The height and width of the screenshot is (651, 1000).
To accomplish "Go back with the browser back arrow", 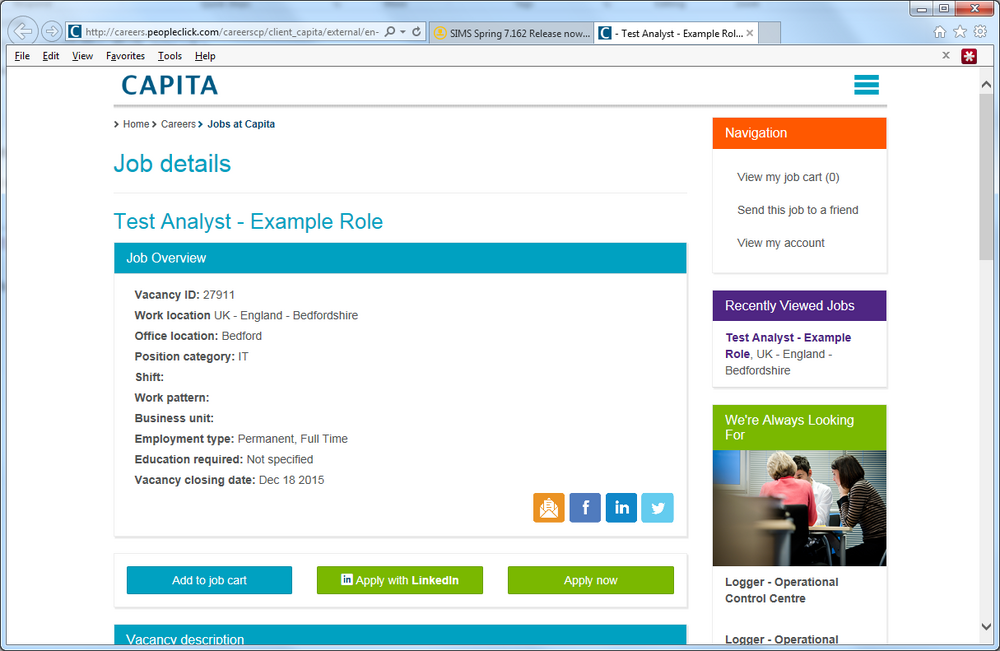I will point(24,31).
